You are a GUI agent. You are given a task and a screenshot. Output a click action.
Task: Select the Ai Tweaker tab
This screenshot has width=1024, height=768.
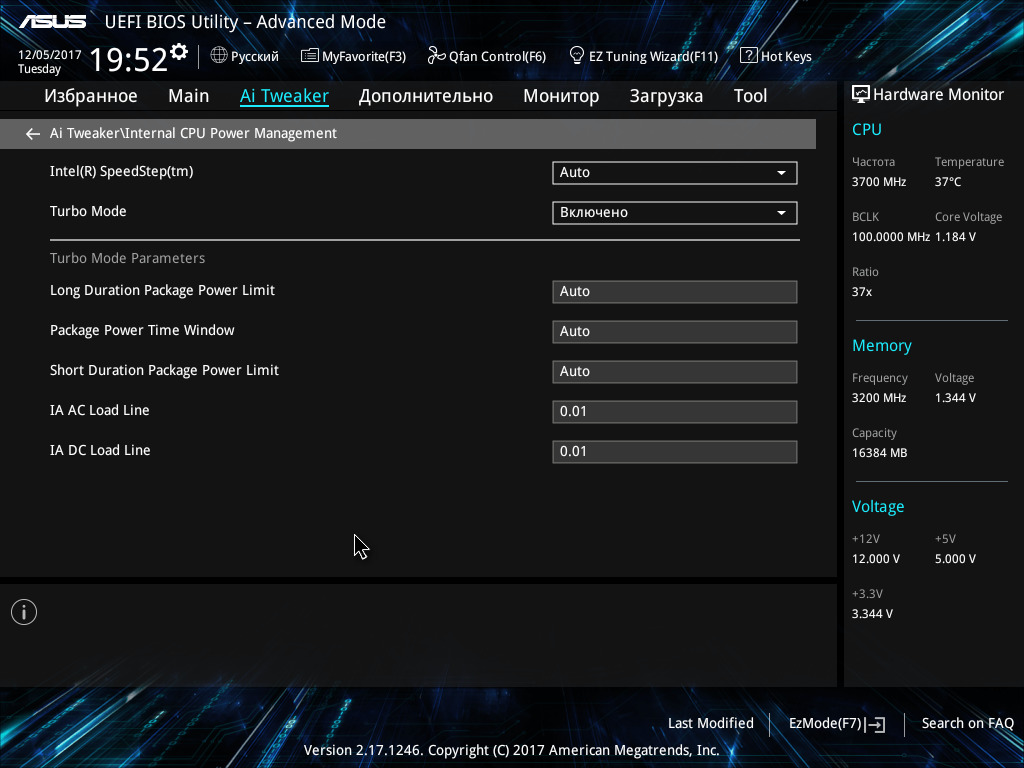pyautogui.click(x=284, y=96)
